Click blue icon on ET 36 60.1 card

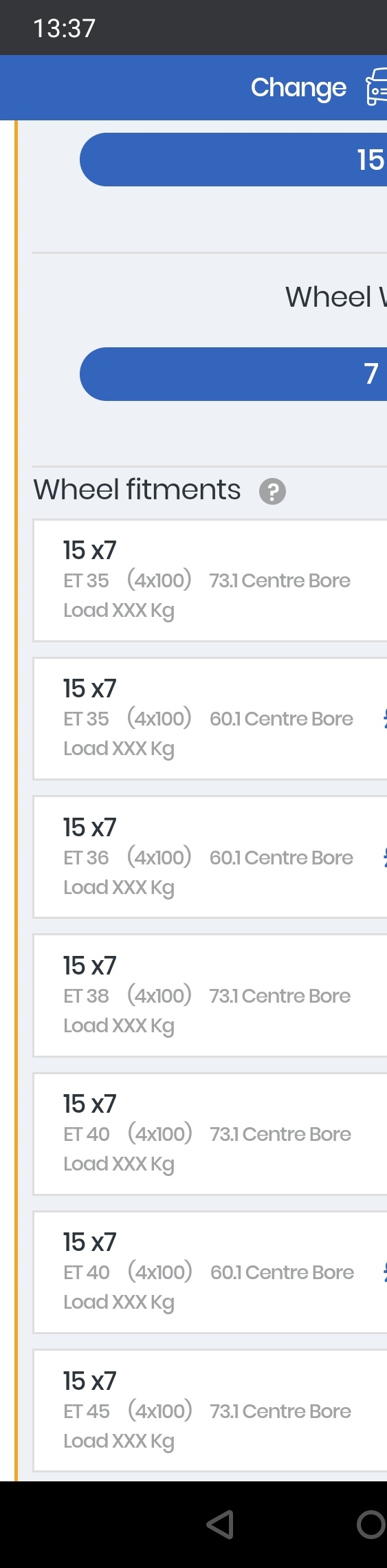tap(385, 857)
